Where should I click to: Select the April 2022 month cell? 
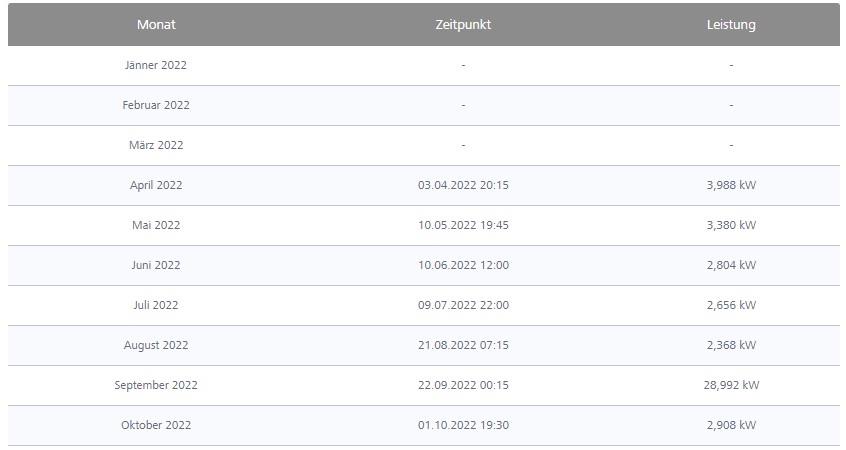point(156,185)
